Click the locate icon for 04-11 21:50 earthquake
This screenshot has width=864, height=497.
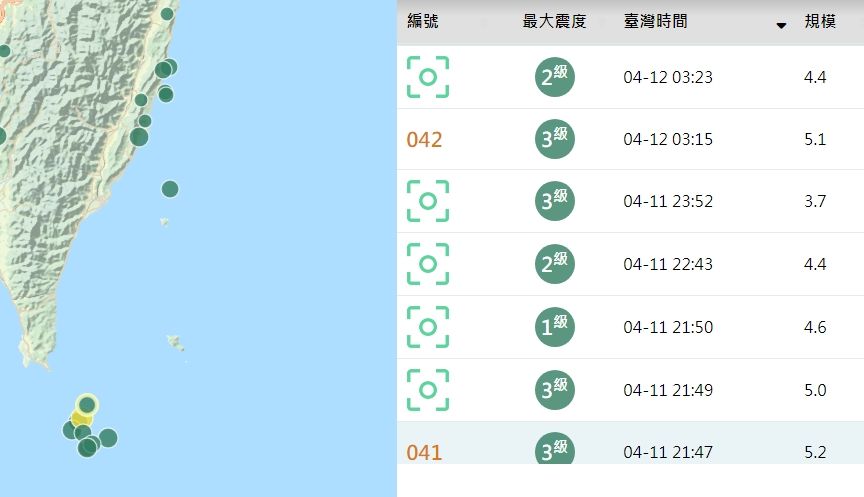click(x=428, y=327)
